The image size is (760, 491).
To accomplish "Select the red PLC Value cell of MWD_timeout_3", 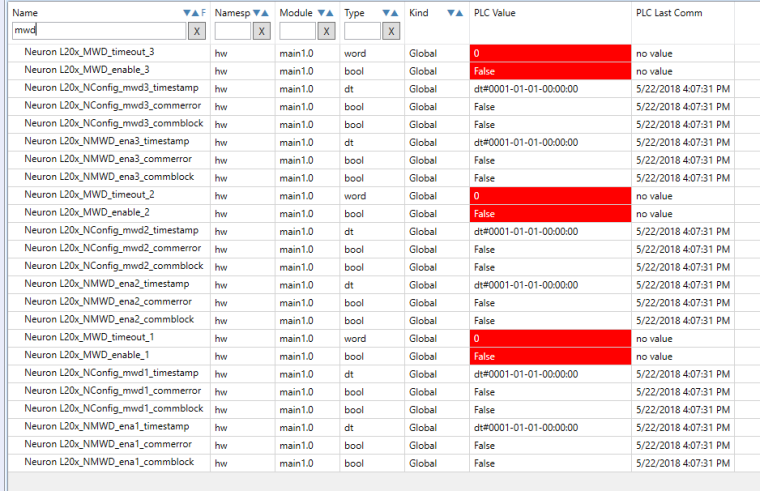I will [550, 53].
